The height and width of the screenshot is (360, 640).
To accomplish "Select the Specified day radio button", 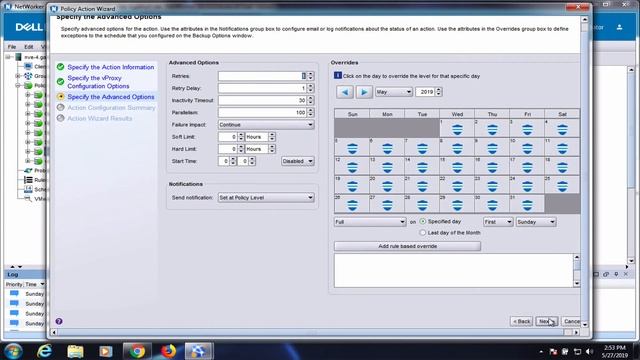I will click(423, 221).
